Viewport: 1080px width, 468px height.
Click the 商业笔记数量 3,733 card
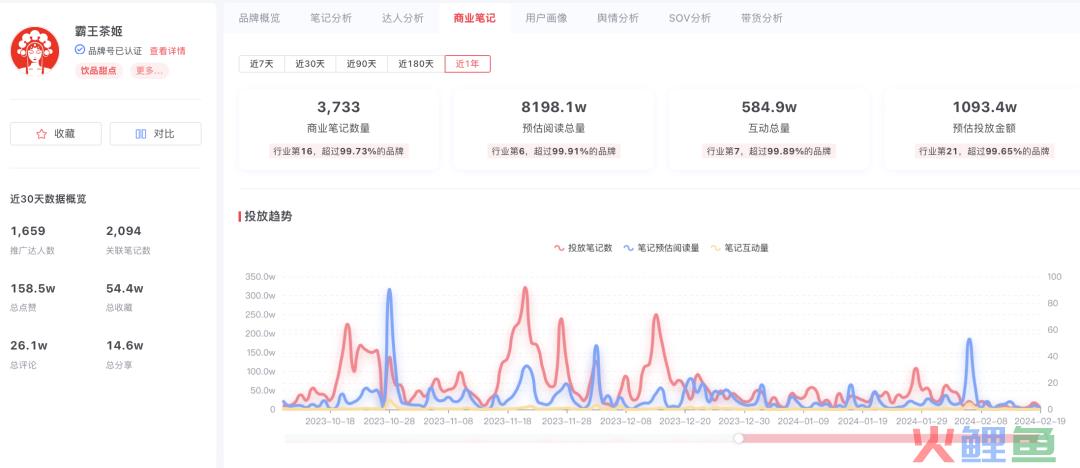pos(339,130)
